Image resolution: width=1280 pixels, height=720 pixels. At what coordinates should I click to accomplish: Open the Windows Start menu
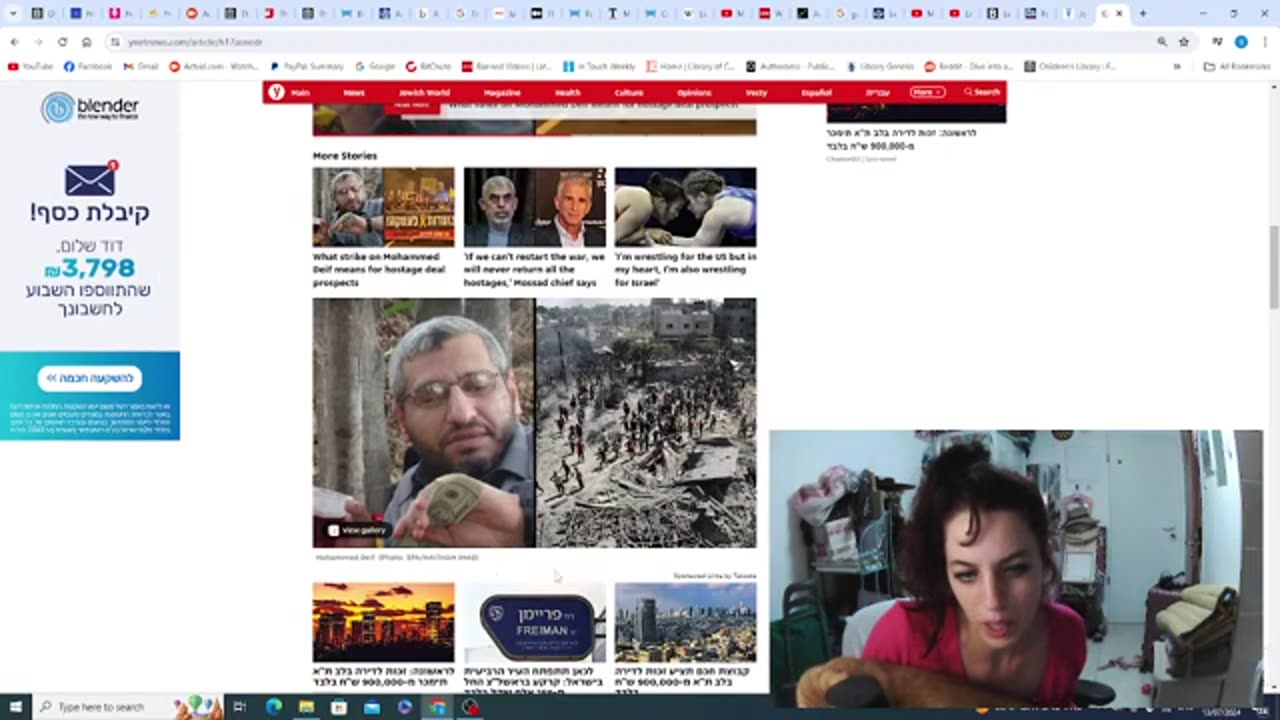(15, 707)
